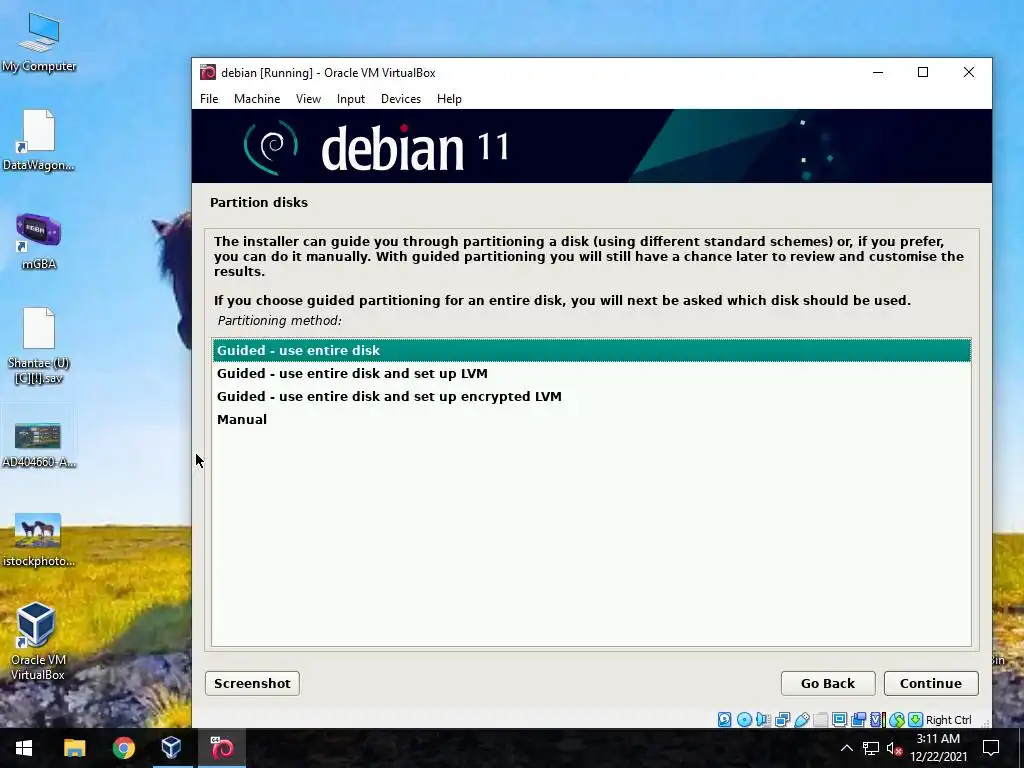Click the VirtualBox Manager taskbar icon
1024x768 pixels.
click(x=172, y=748)
